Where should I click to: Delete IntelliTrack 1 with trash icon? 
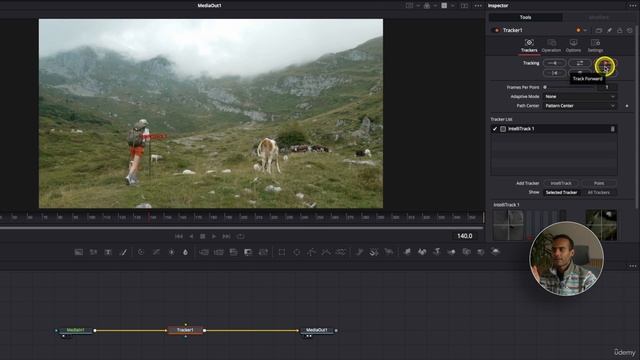point(612,129)
